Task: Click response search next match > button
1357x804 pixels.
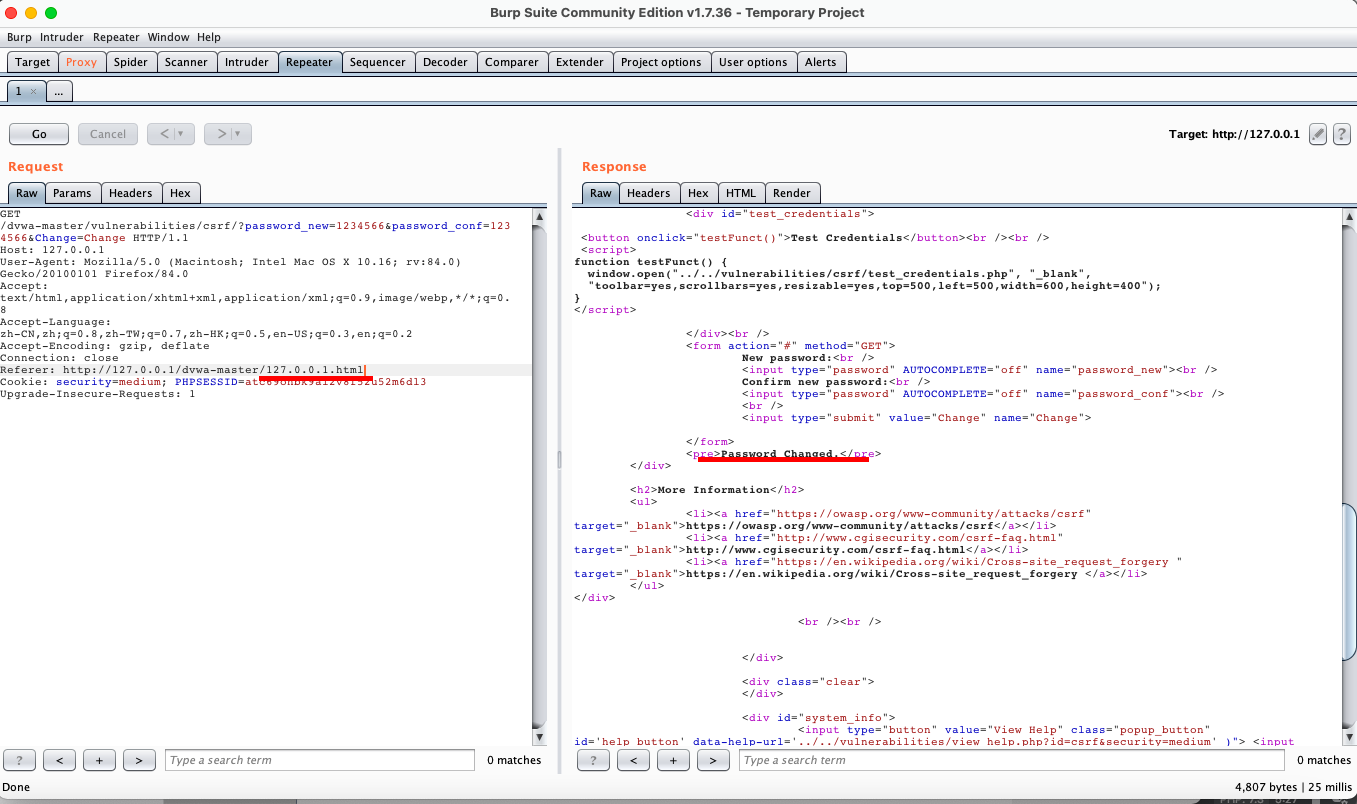Action: 713,760
